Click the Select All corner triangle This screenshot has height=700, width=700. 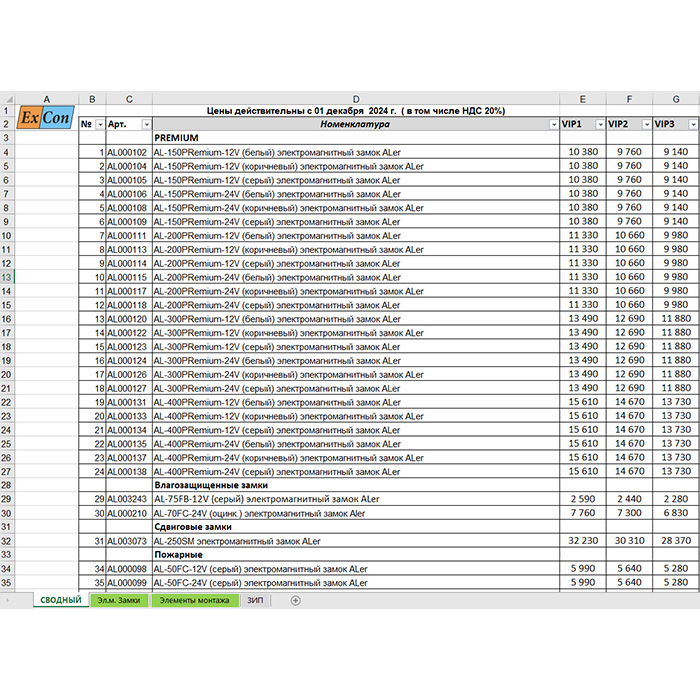pos(9,99)
